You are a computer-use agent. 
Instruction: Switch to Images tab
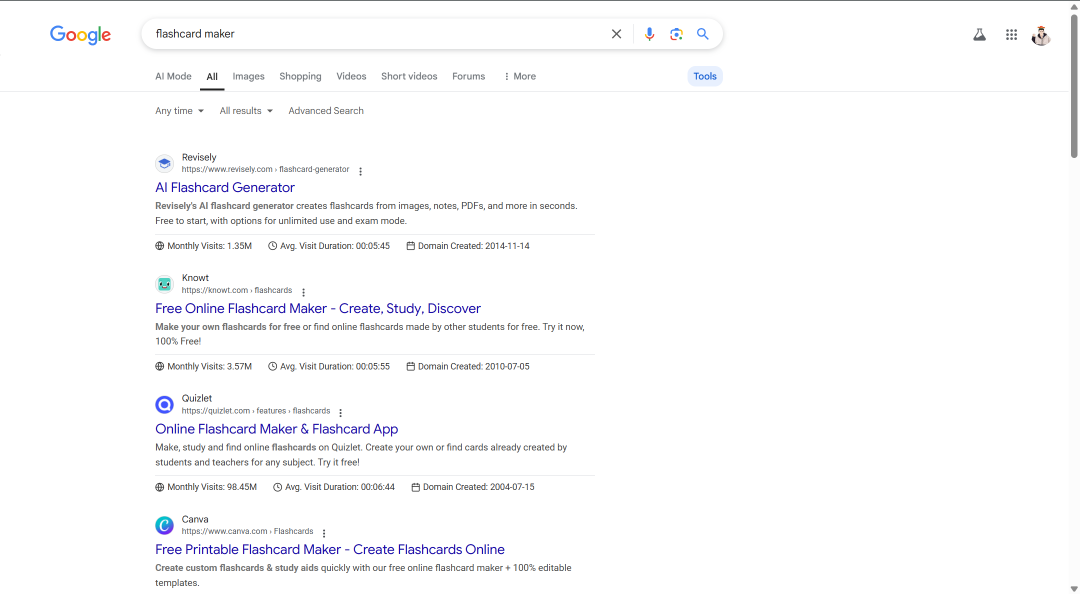[249, 76]
